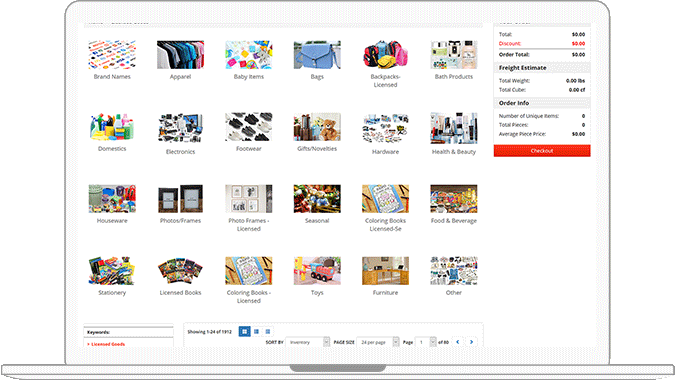Select the grid view icon

pyautogui.click(x=245, y=331)
